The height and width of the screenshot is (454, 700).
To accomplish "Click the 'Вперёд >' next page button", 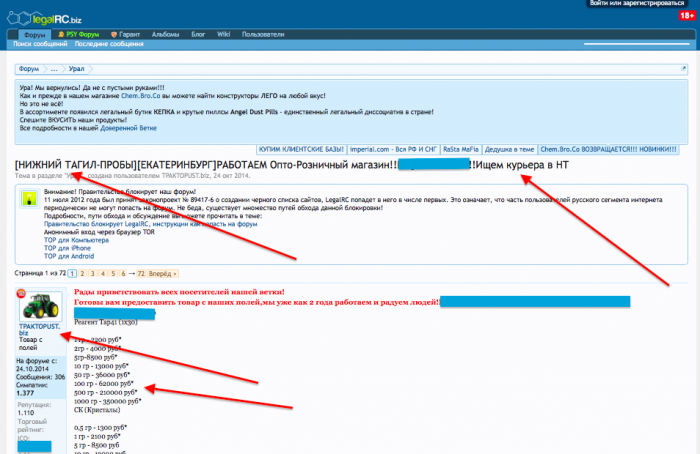I will (163, 272).
